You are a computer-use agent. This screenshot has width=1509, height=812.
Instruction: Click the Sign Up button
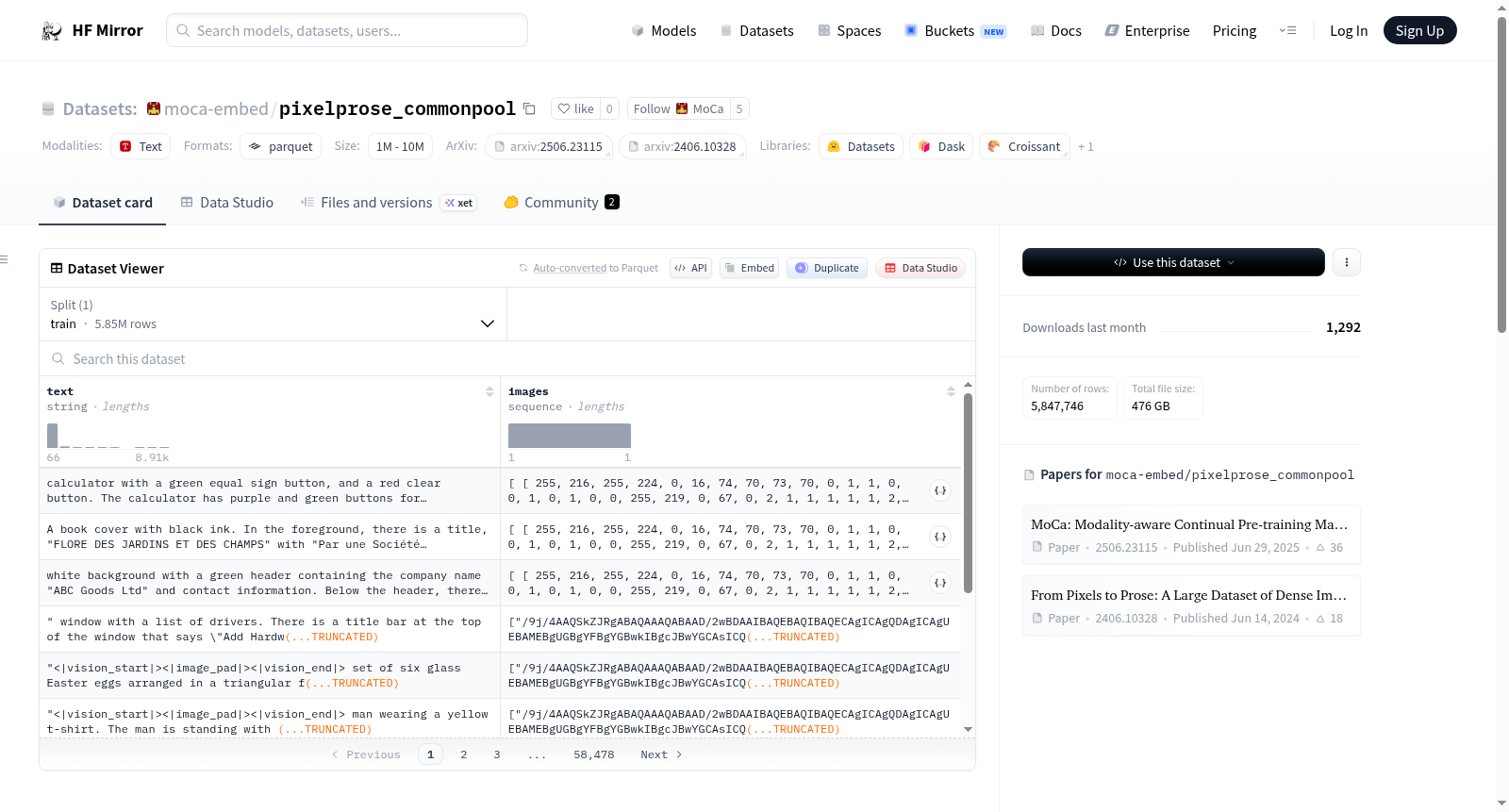(x=1419, y=31)
